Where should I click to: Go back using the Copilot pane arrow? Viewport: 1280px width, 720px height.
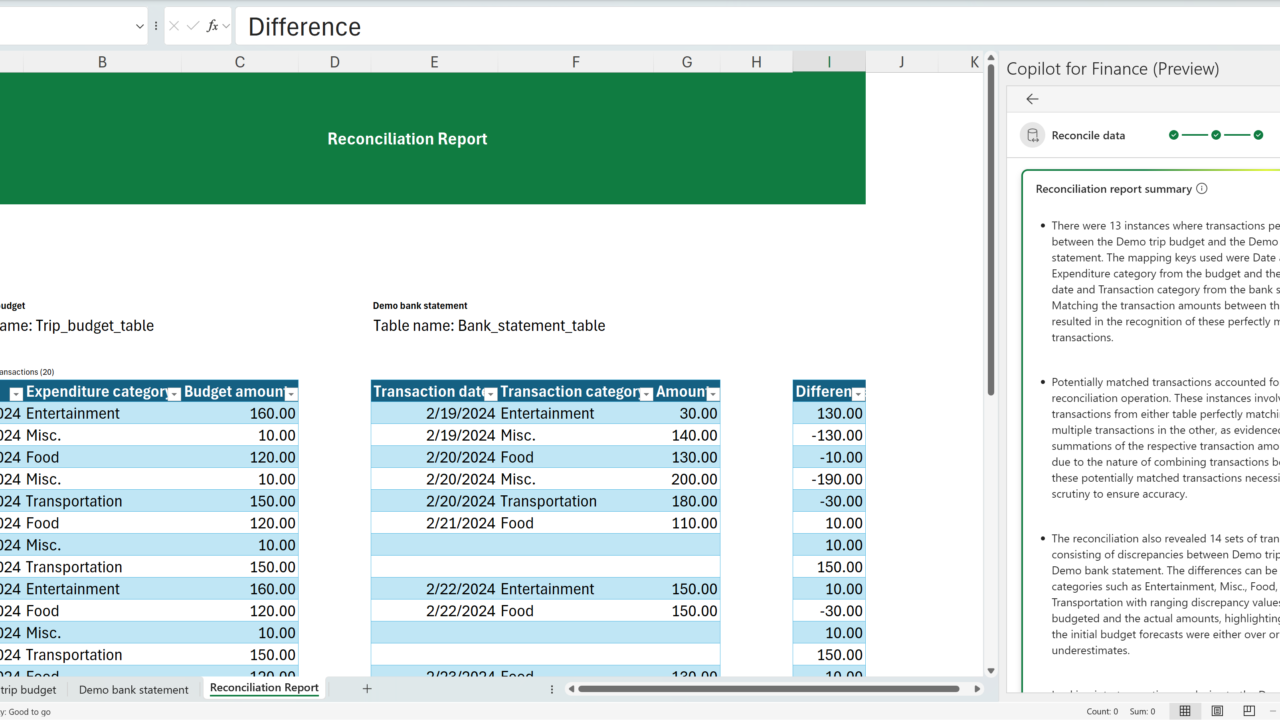[x=1032, y=99]
